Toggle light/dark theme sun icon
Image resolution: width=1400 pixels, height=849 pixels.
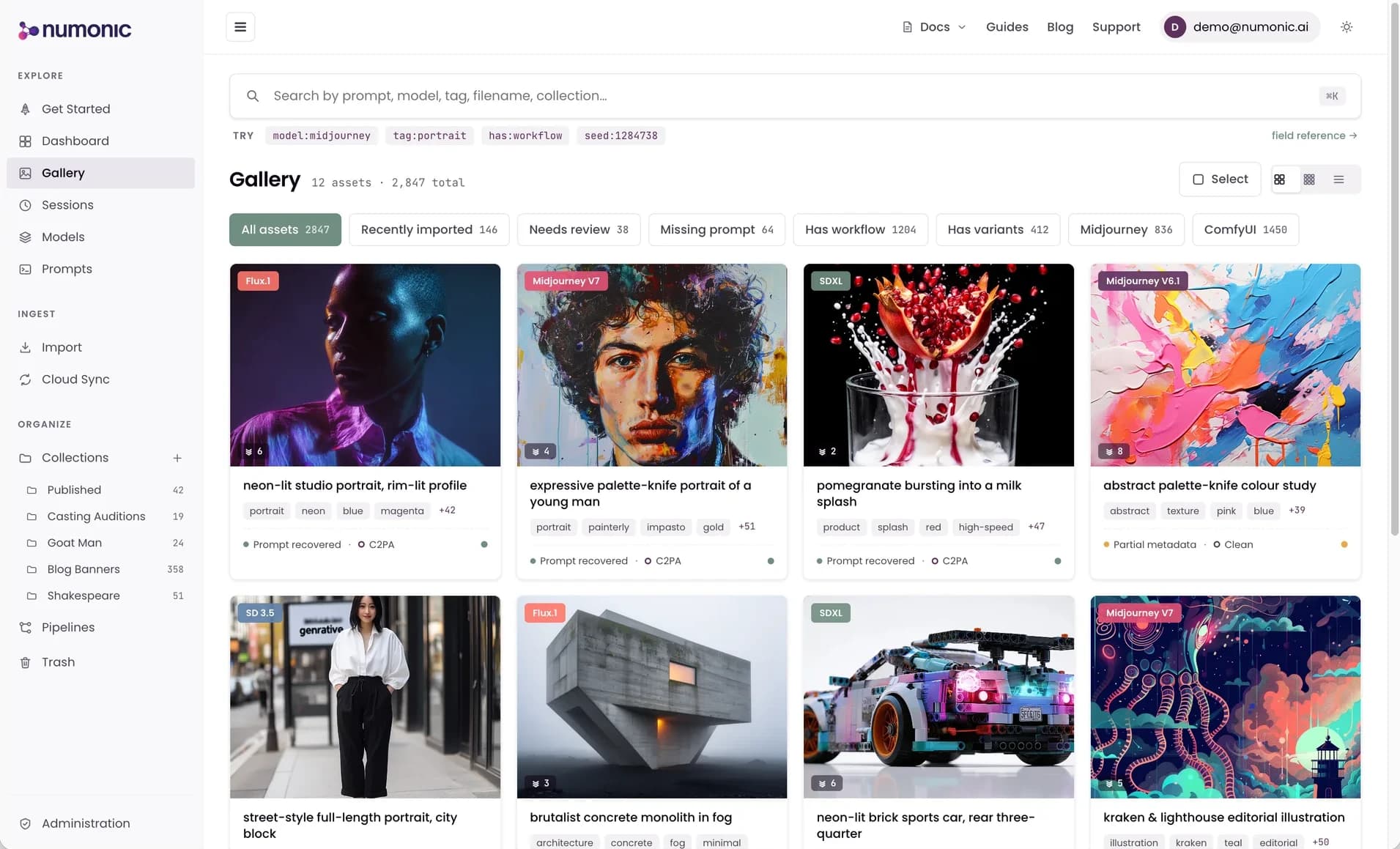click(x=1347, y=27)
